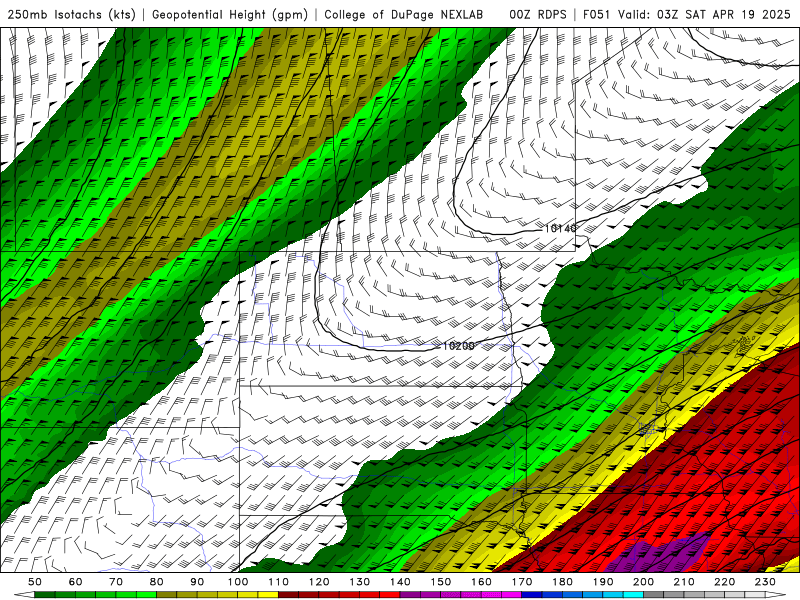800x600 pixels.
Task: Click the '00Z RDPS' model run label
Action: (538, 15)
